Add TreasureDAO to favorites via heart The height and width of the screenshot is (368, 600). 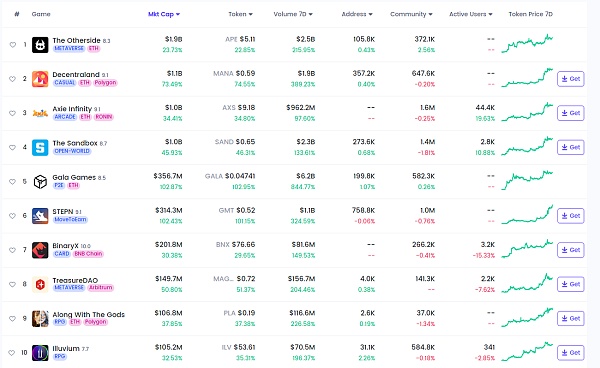(13, 284)
